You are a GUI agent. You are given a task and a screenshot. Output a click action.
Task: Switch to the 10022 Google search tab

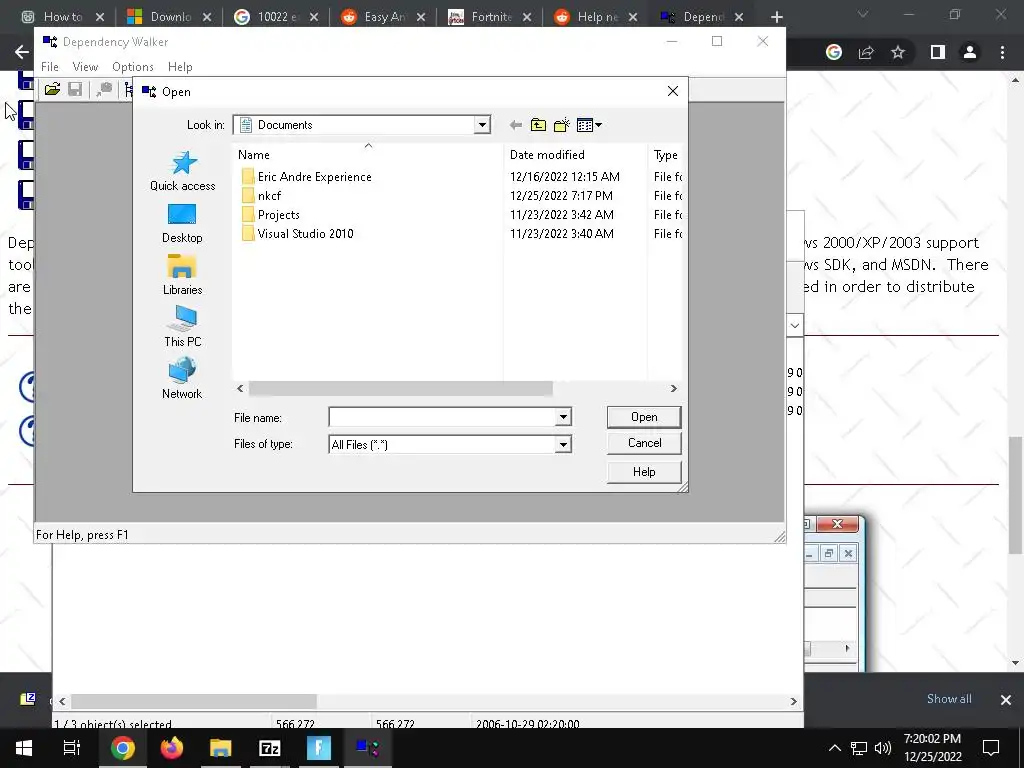coord(276,17)
